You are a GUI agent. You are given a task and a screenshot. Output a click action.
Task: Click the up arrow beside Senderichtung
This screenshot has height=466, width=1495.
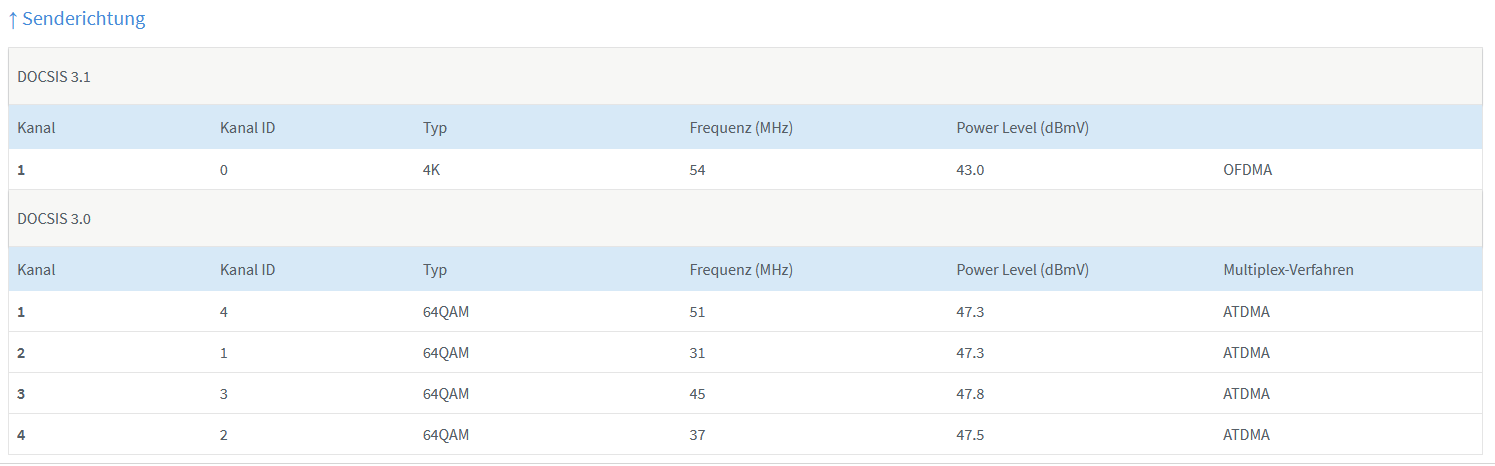coord(13,19)
